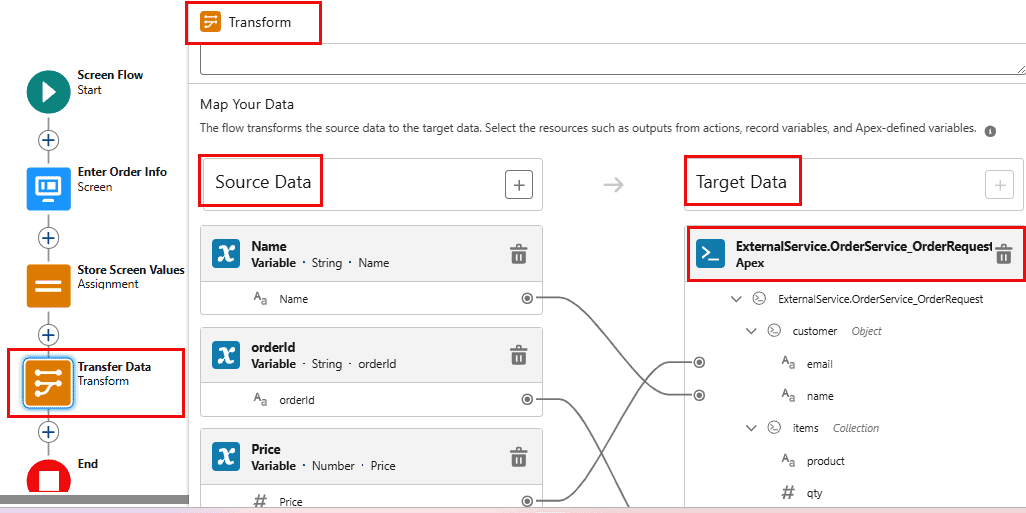1026x513 pixels.
Task: Delete the ExternalService OrderRequest target
Action: (1004, 254)
